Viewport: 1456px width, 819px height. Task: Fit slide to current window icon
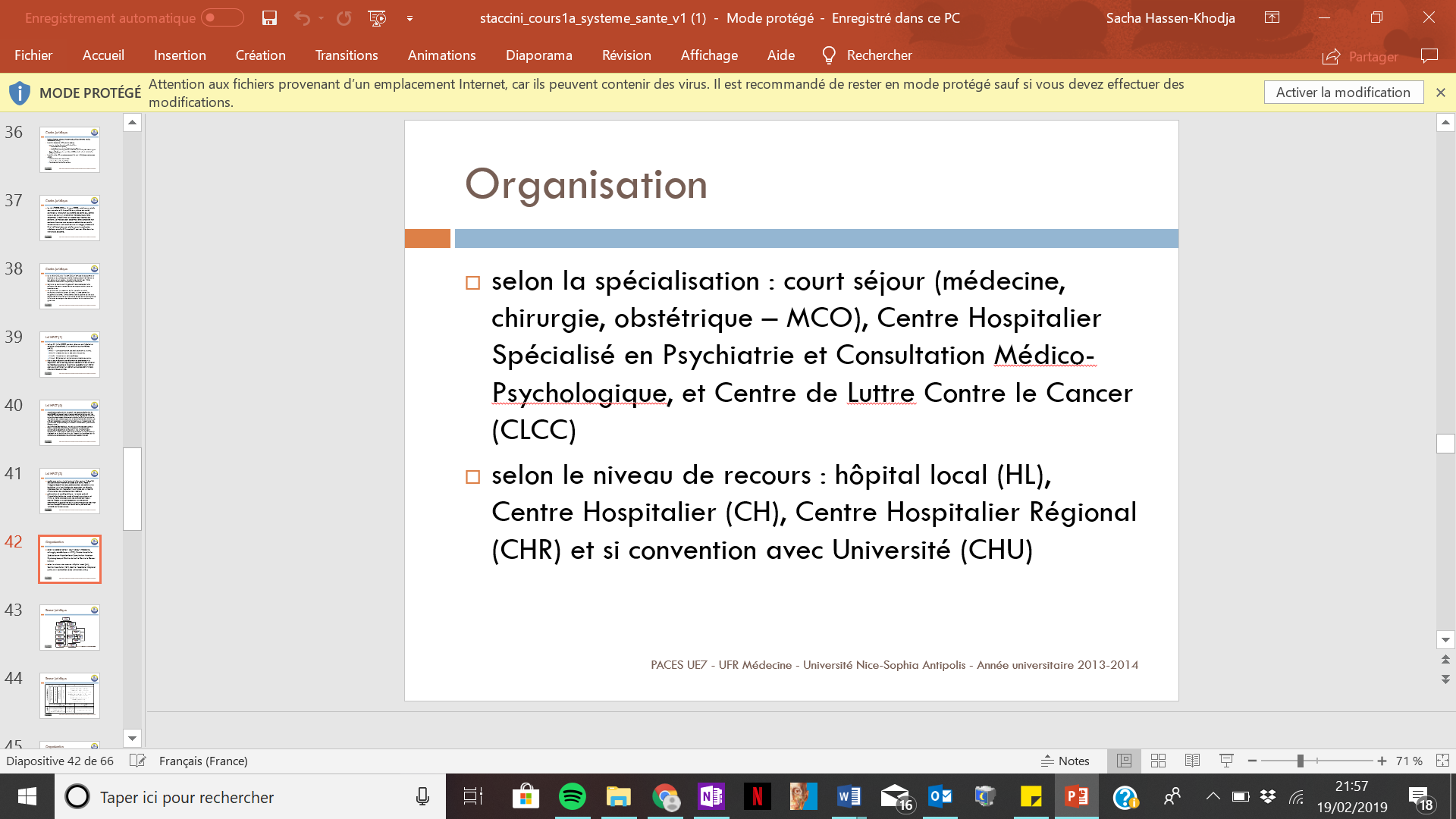tap(1442, 761)
